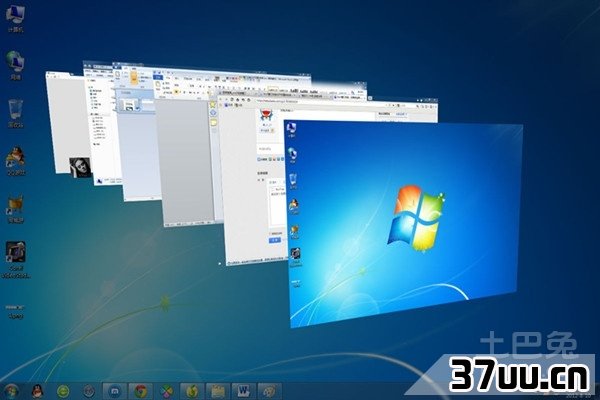Viewport: 600px width, 400px height.
Task: Open the orange box desktop shortcut below QQ game
Action: pos(16,209)
